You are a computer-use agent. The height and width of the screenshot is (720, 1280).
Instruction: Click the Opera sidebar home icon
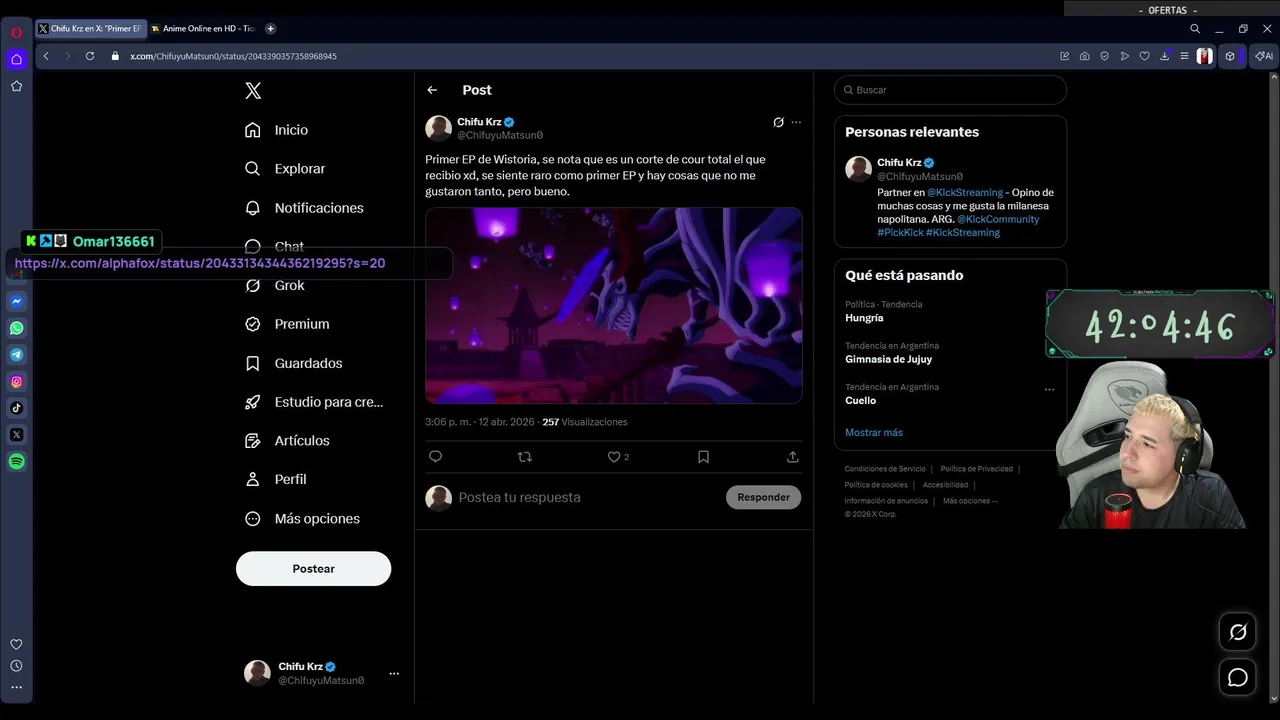click(x=16, y=59)
